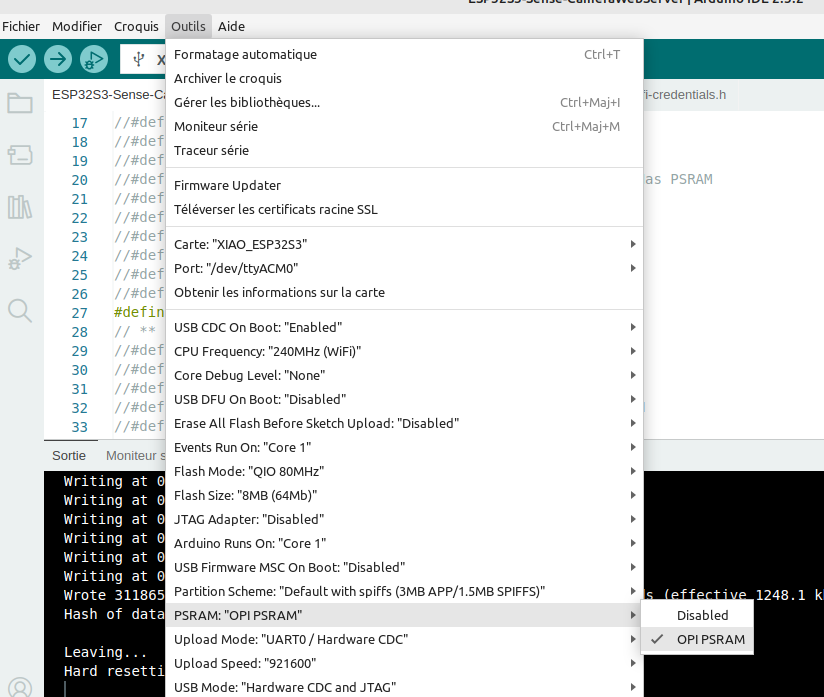Close the open Outils menu
Screen dimensions: 824x697
188,26
